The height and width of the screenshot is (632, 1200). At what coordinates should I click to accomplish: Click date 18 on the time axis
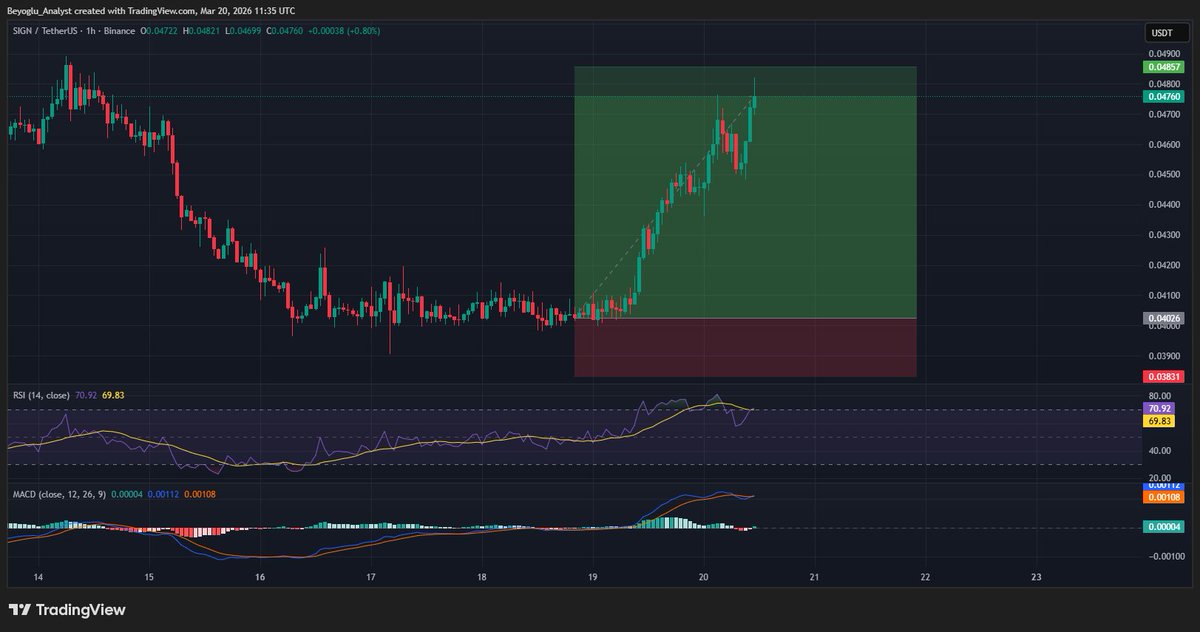point(482,577)
